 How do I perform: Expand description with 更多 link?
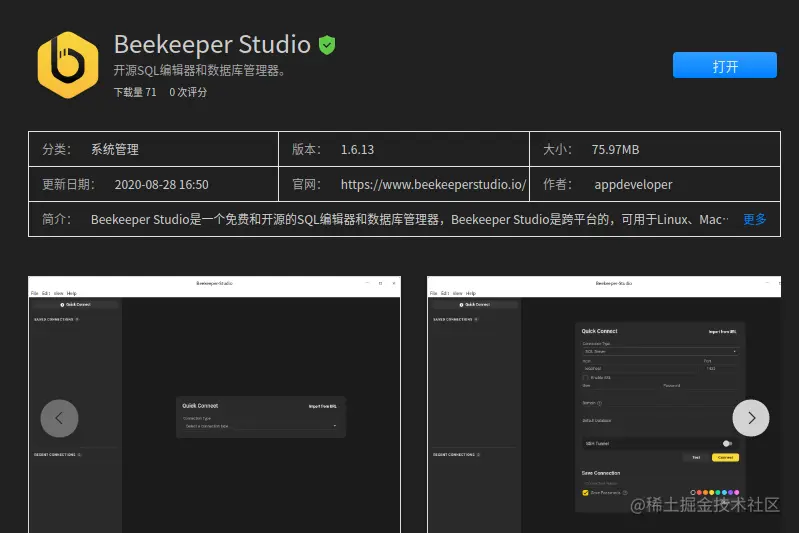pos(754,219)
